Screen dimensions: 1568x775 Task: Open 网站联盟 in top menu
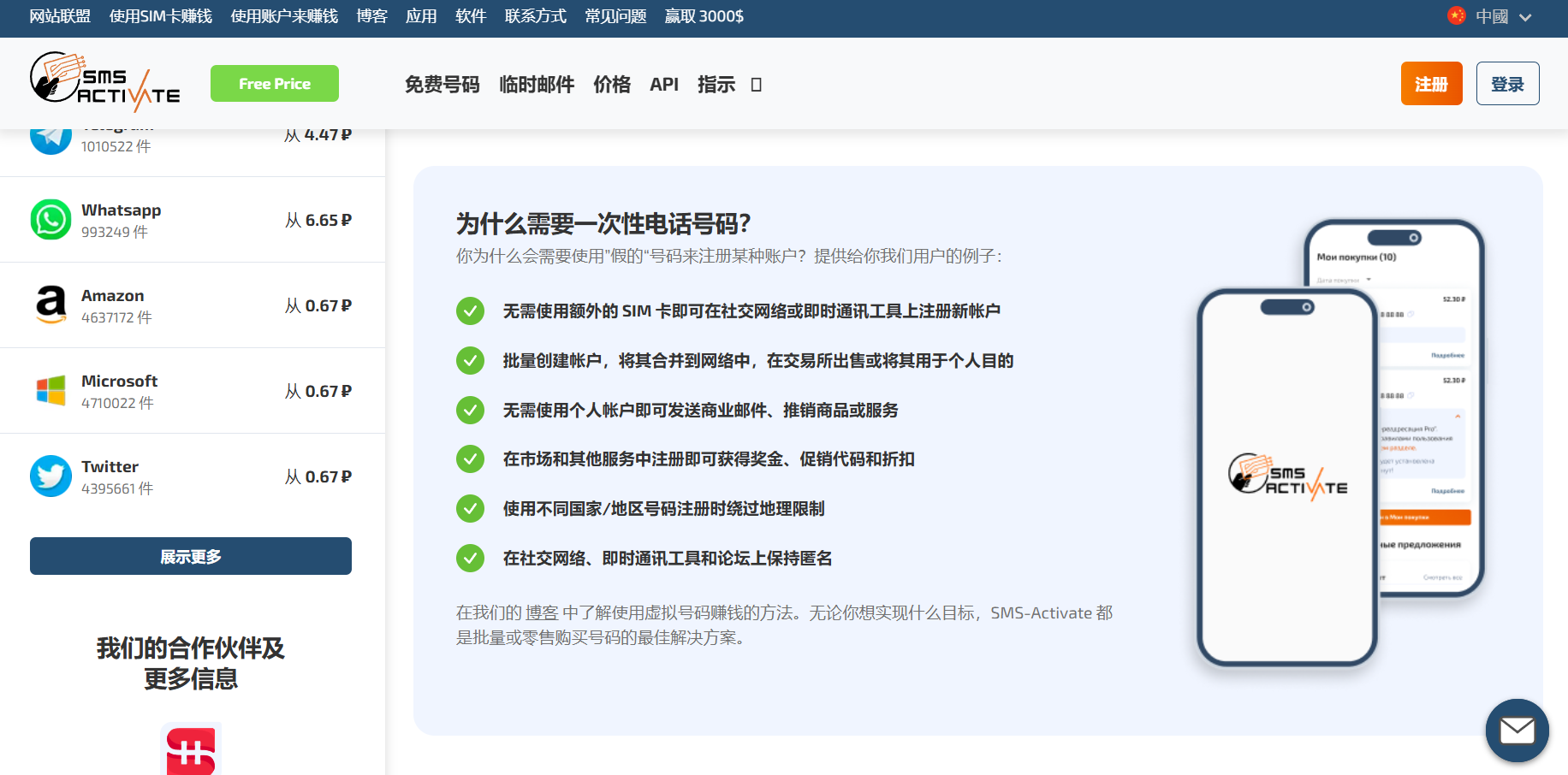pos(60,16)
